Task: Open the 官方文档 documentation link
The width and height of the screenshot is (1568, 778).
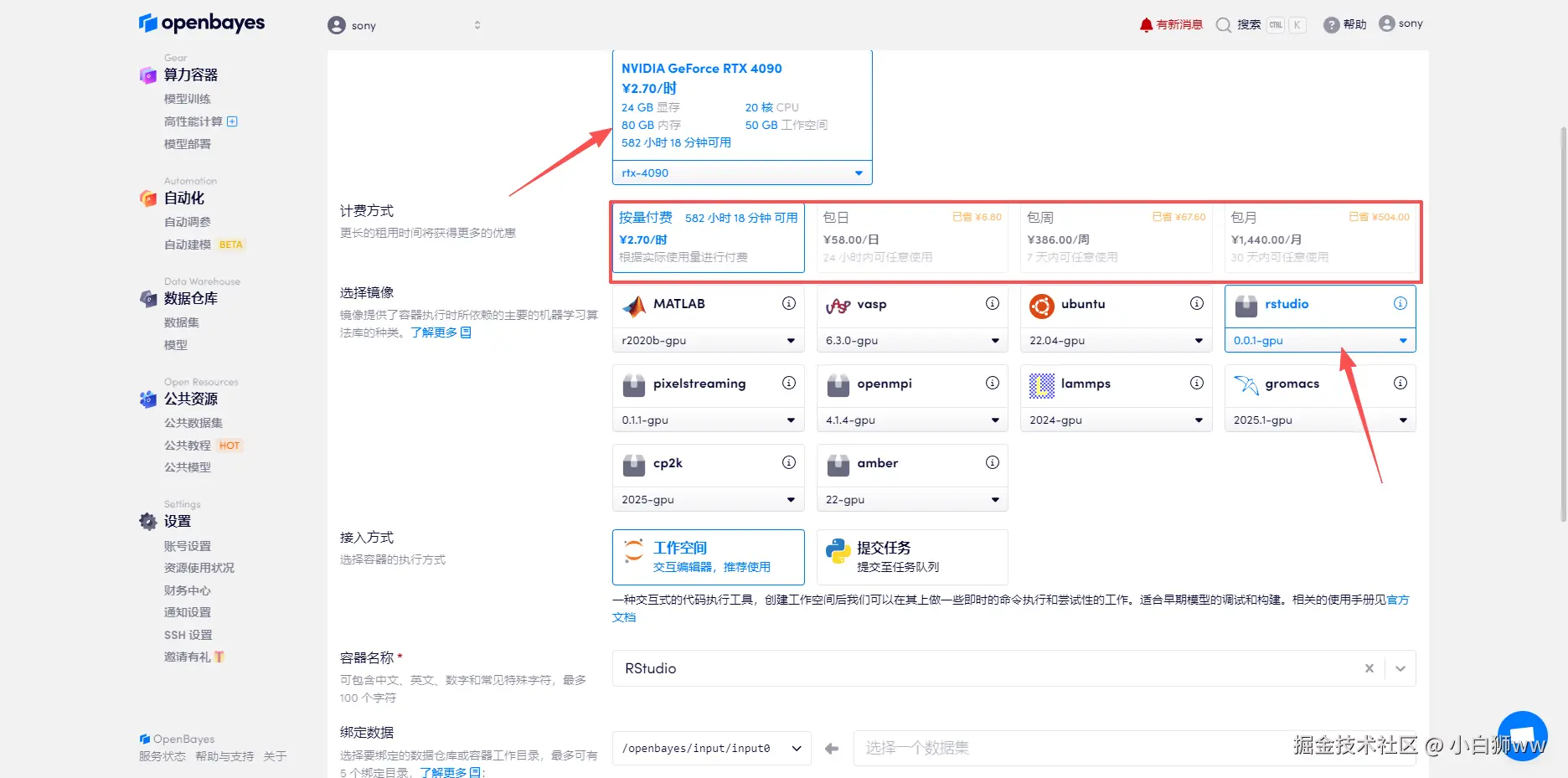Action: pos(1398,600)
